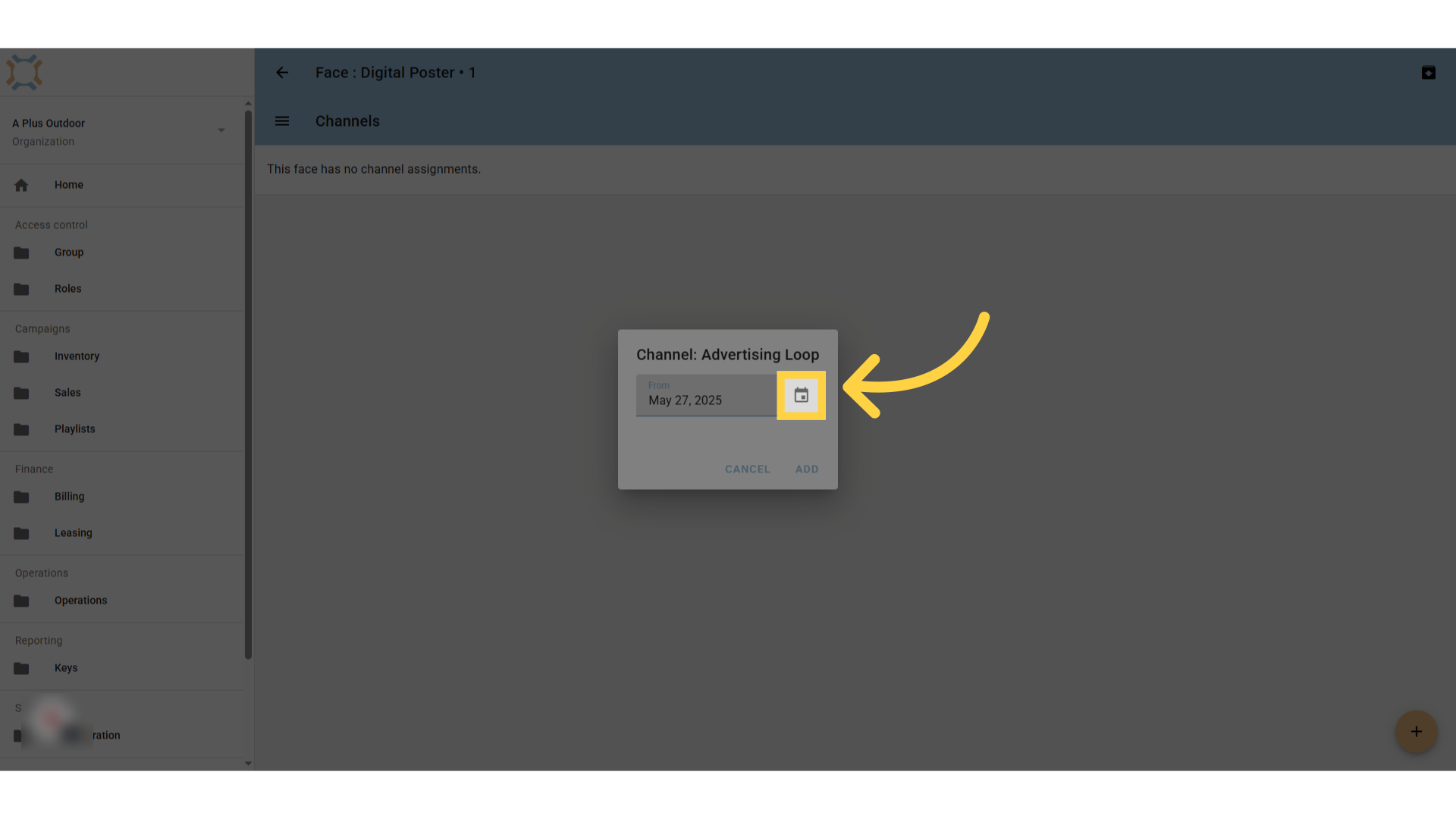Image resolution: width=1456 pixels, height=819 pixels.
Task: Open the calendar date picker
Action: pos(801,395)
